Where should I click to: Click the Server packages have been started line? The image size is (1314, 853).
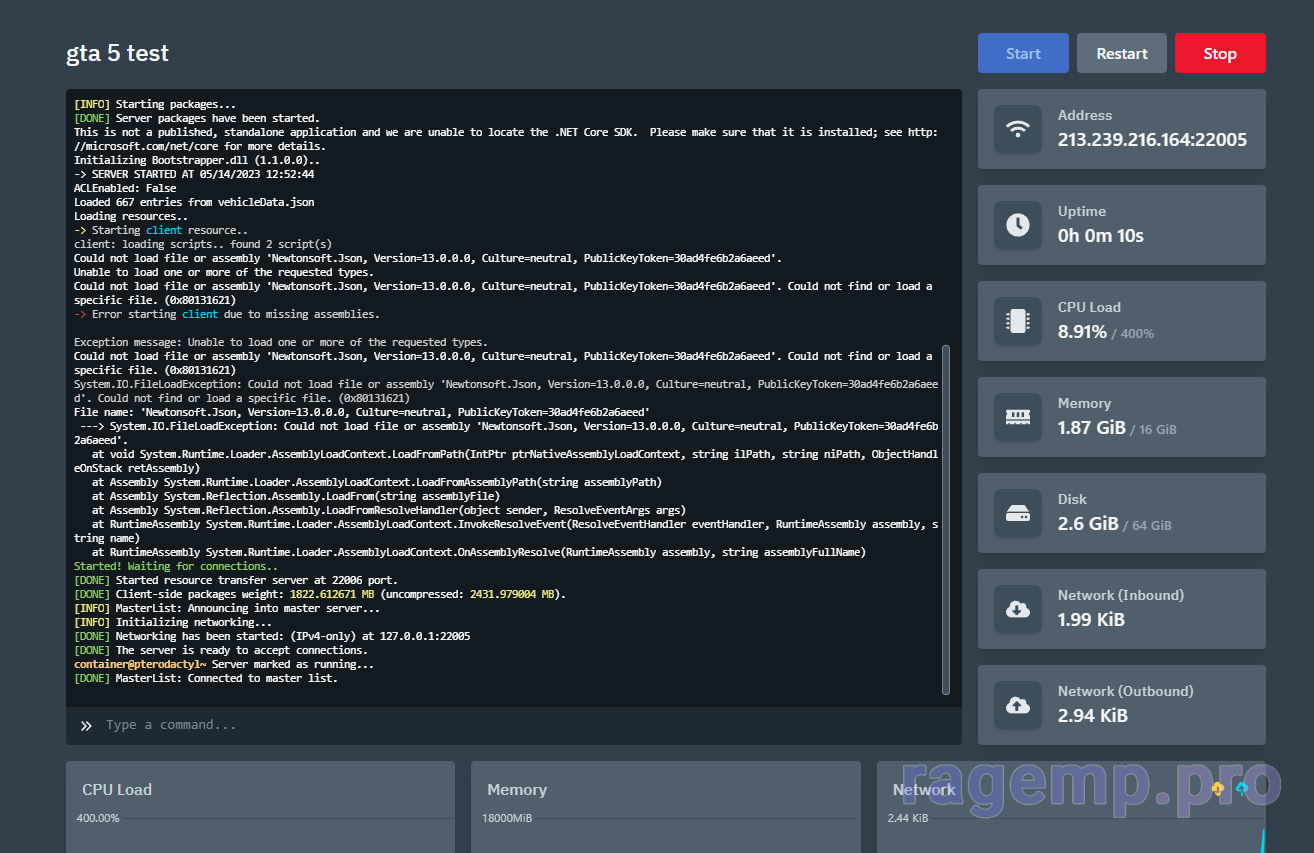click(x=197, y=118)
